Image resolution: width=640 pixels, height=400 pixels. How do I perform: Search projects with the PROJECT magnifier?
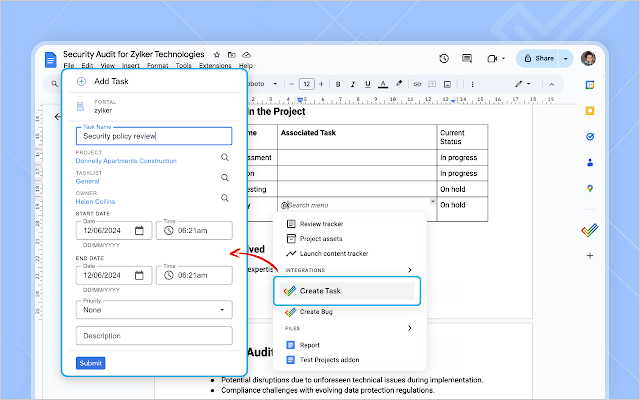(225, 157)
